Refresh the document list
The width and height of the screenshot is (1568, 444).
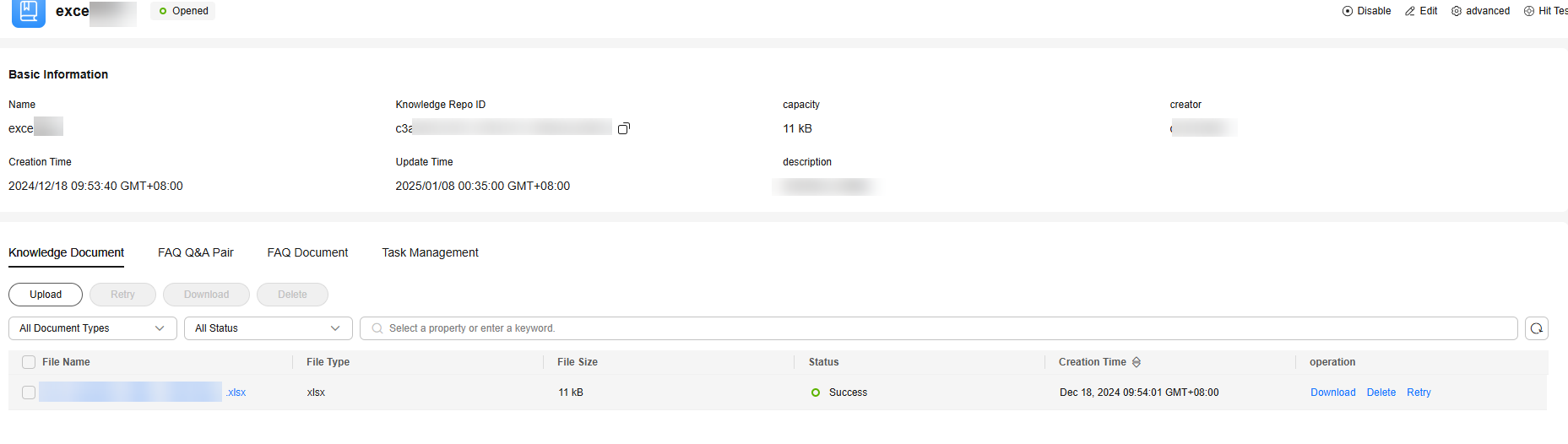click(1537, 328)
